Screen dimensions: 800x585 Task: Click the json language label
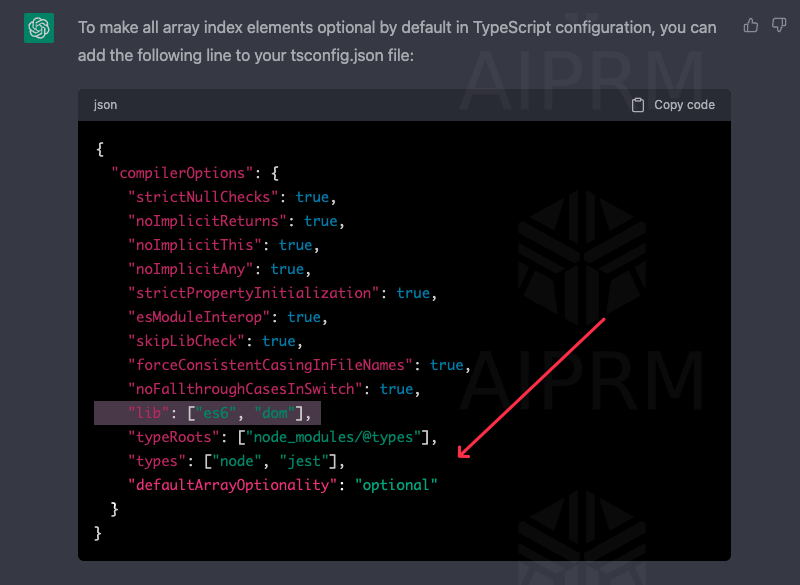pyautogui.click(x=105, y=105)
